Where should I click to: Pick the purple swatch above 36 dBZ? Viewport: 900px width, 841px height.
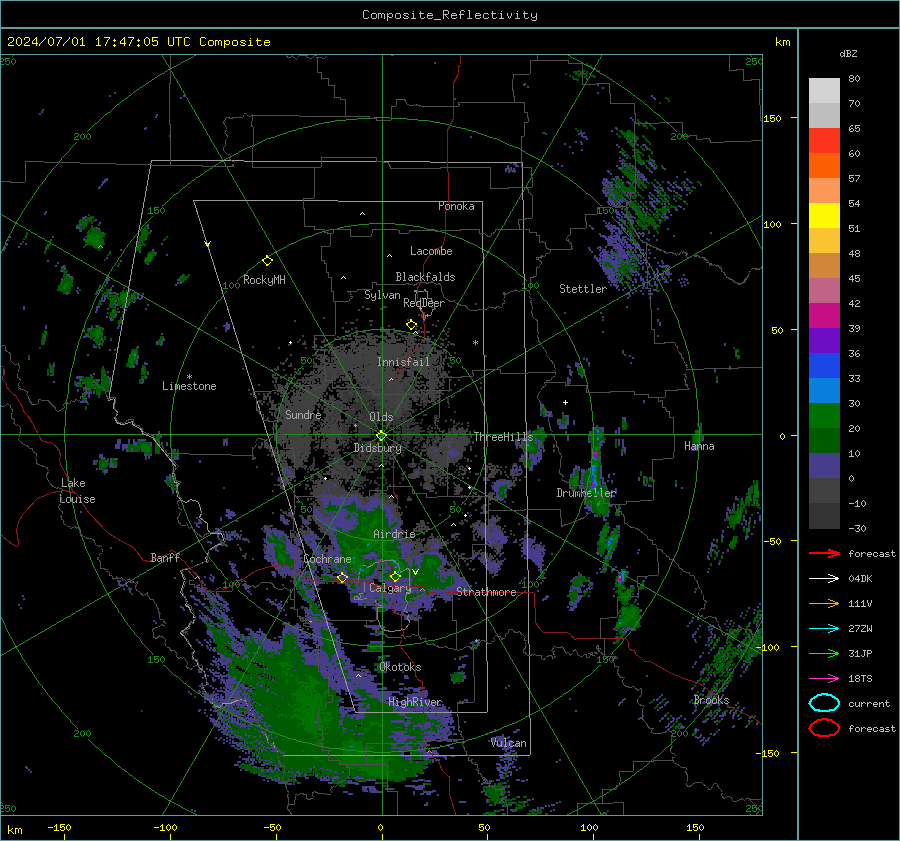pos(824,341)
